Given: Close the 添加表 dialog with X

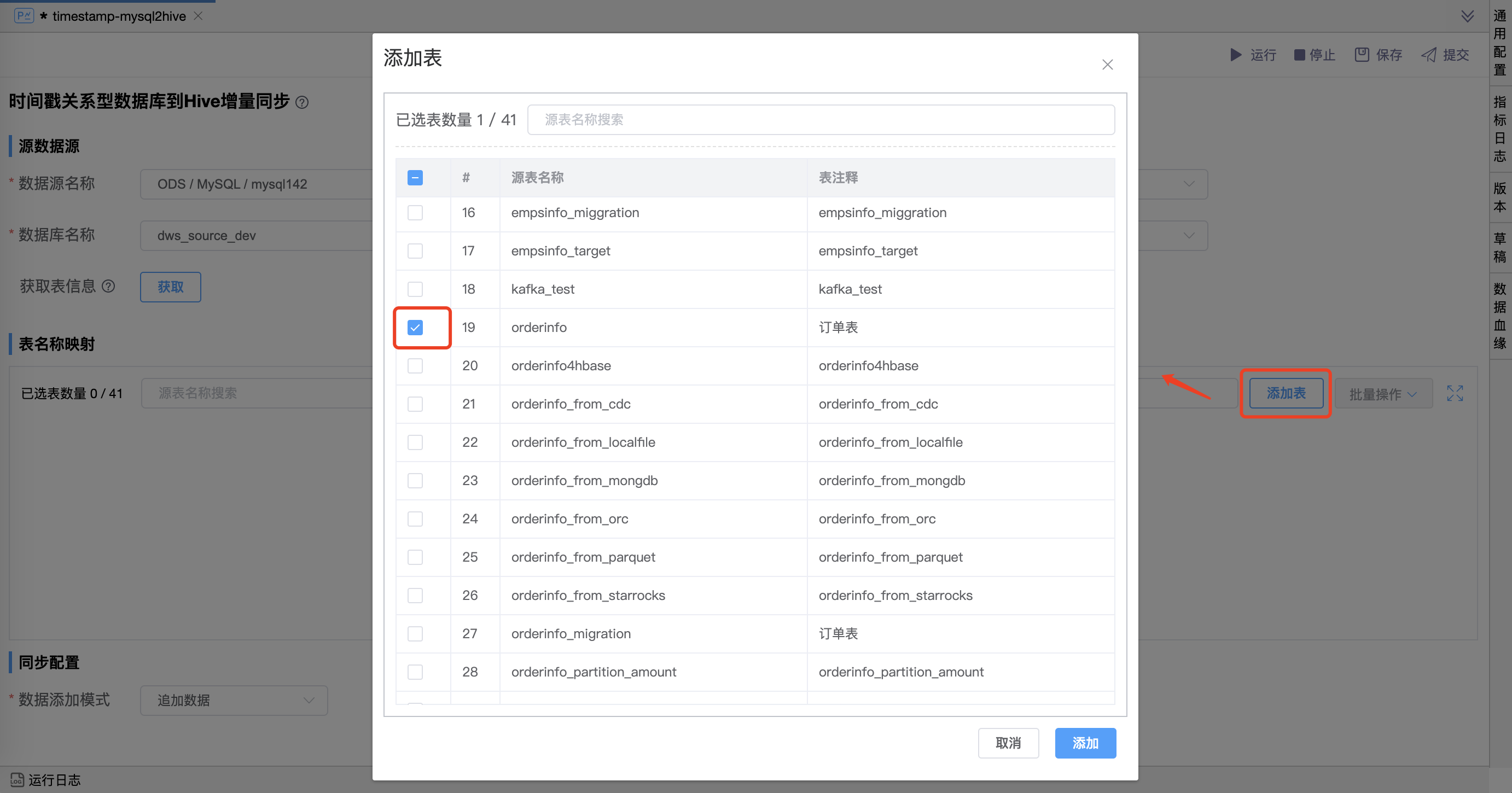Looking at the screenshot, I should click(x=1107, y=65).
